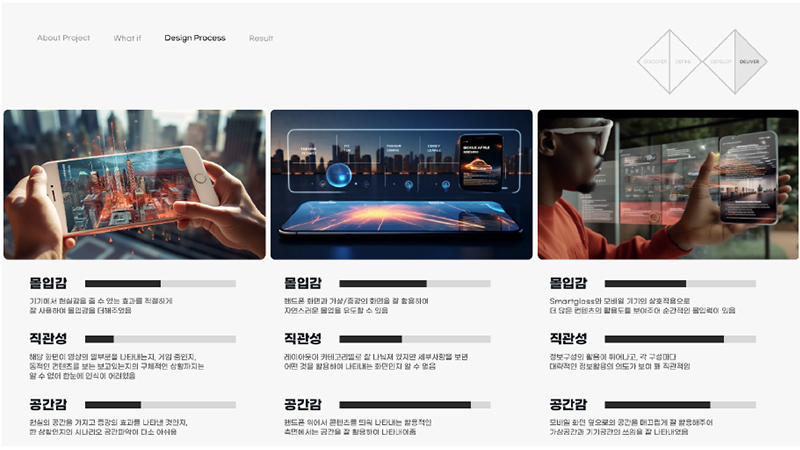
Task: Click the highlighted Deliver diamond segment
Action: (749, 62)
